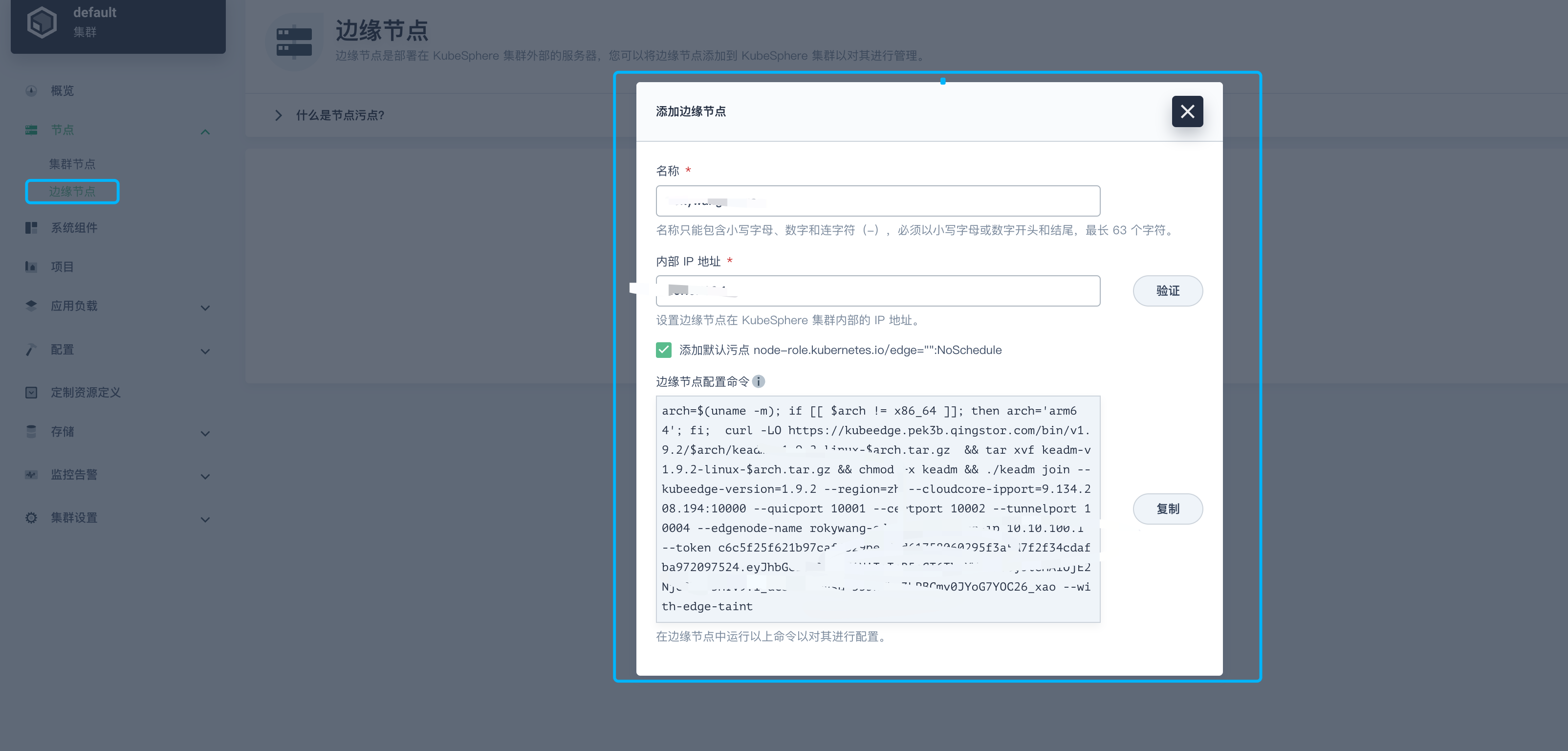The height and width of the screenshot is (751, 1568).
Task: Click the info icon next to 边缘节点配置命令
Action: click(759, 382)
